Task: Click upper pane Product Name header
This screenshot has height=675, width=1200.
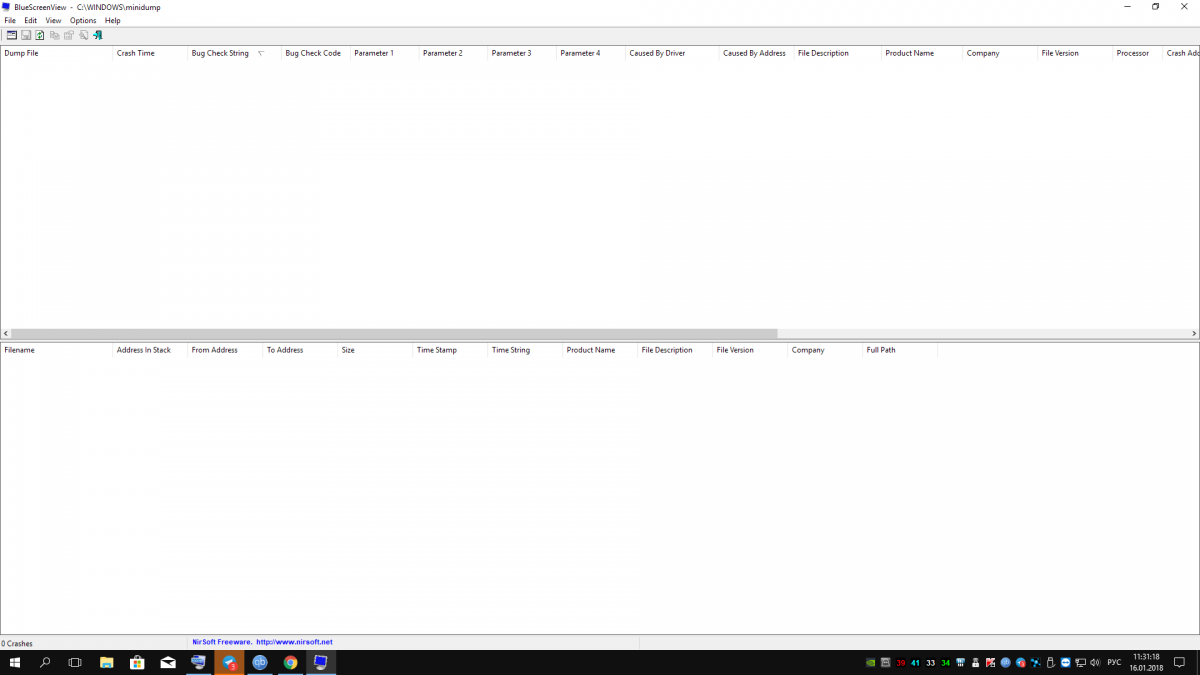Action: click(x=922, y=53)
